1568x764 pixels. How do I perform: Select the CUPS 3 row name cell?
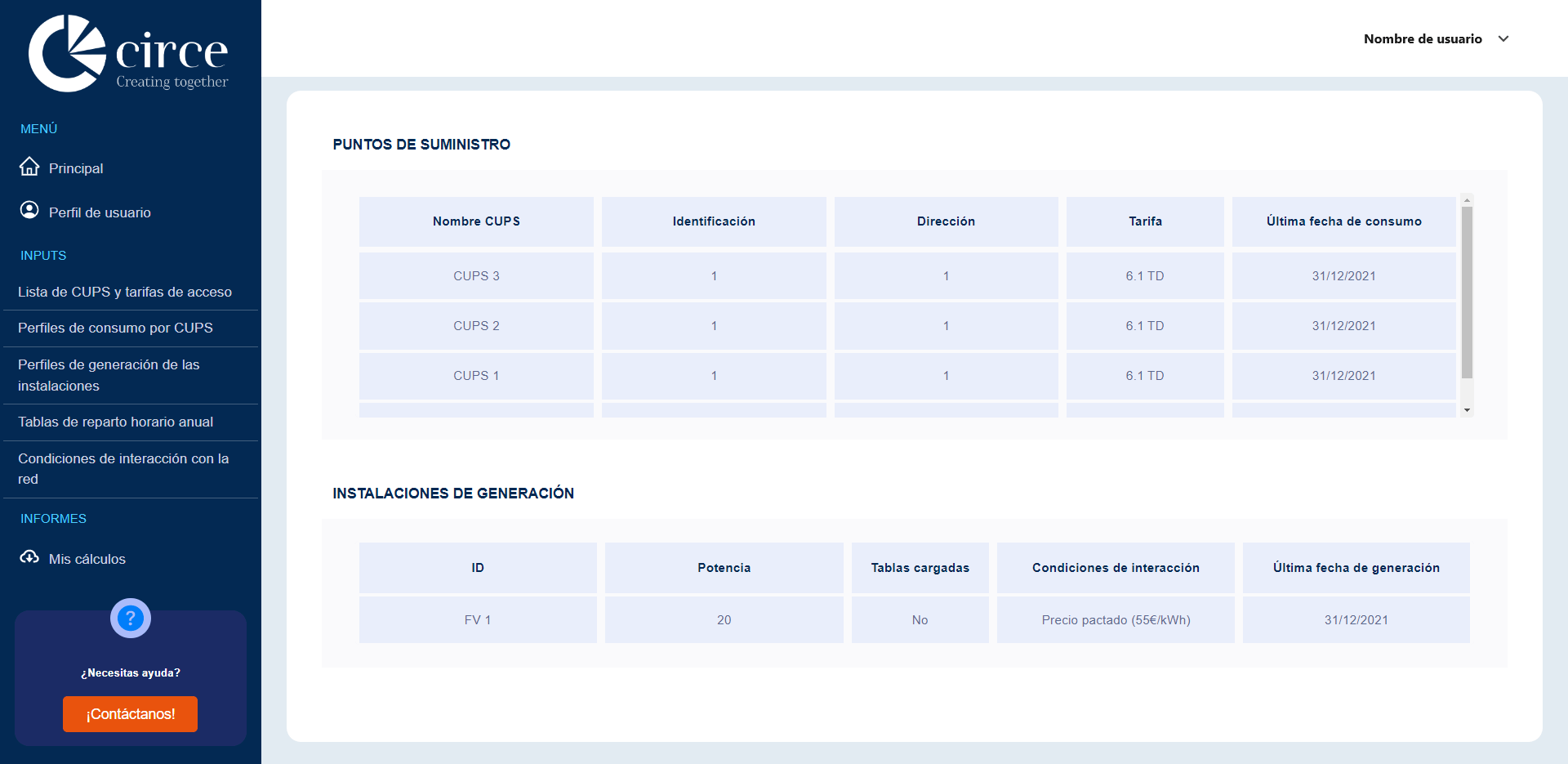click(x=476, y=276)
